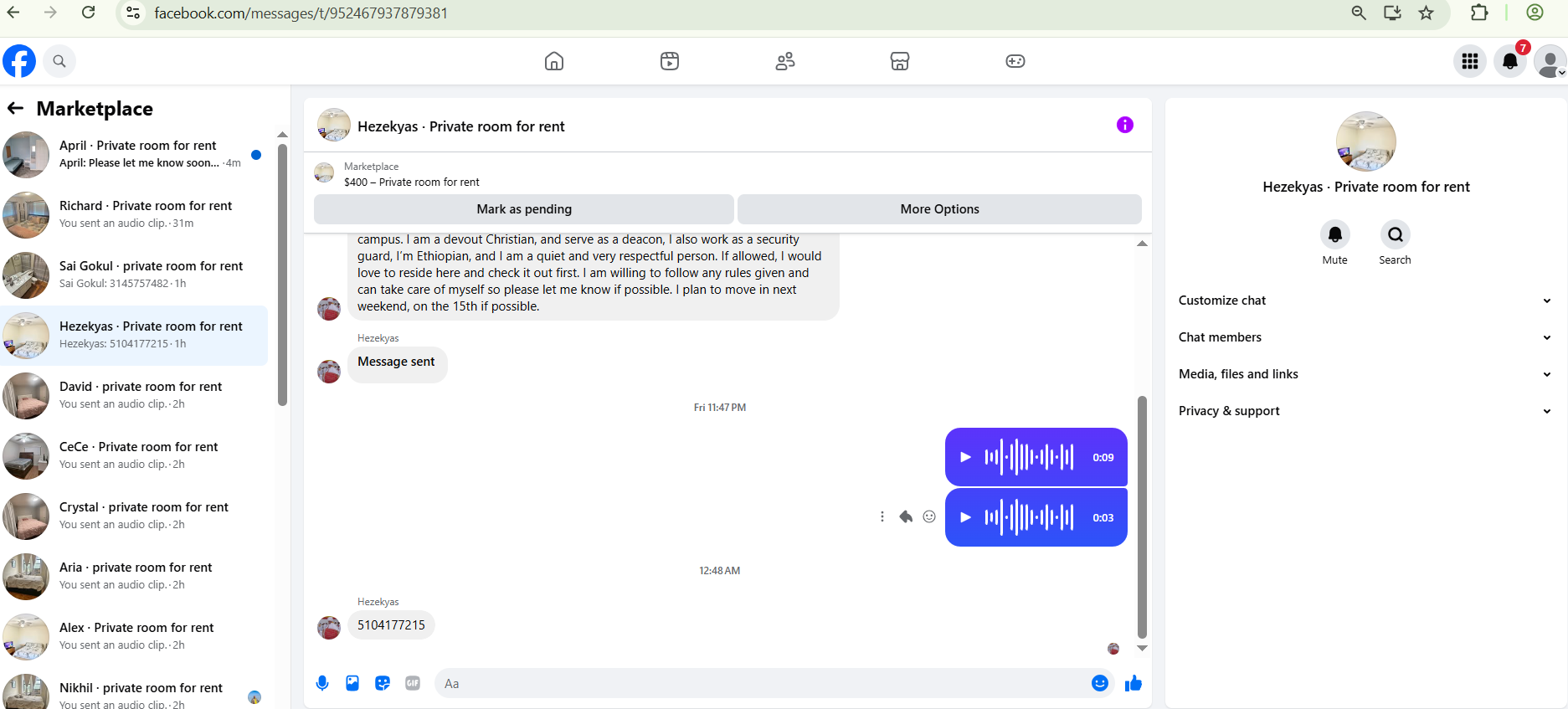Open the browser profile icon
The height and width of the screenshot is (709, 1568).
(x=1535, y=13)
